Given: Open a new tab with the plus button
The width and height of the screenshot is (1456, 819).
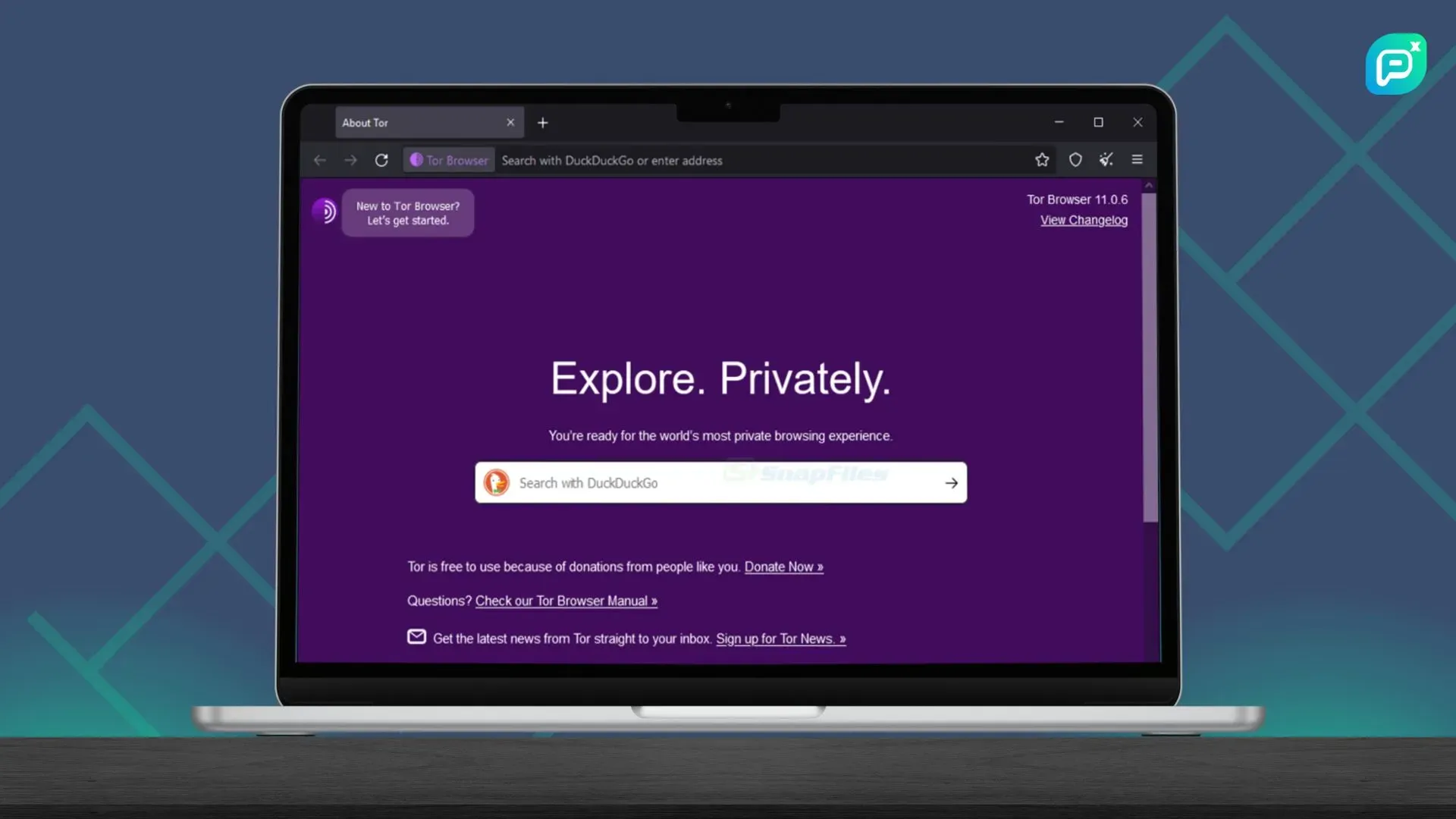Looking at the screenshot, I should point(542,123).
